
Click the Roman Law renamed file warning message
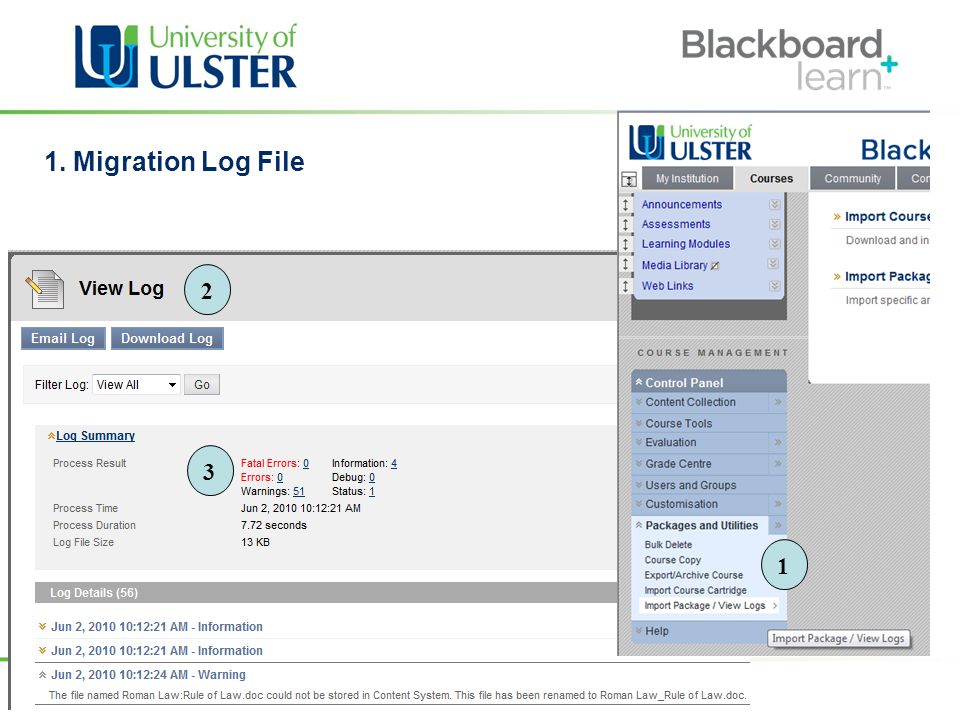pyautogui.click(x=397, y=696)
